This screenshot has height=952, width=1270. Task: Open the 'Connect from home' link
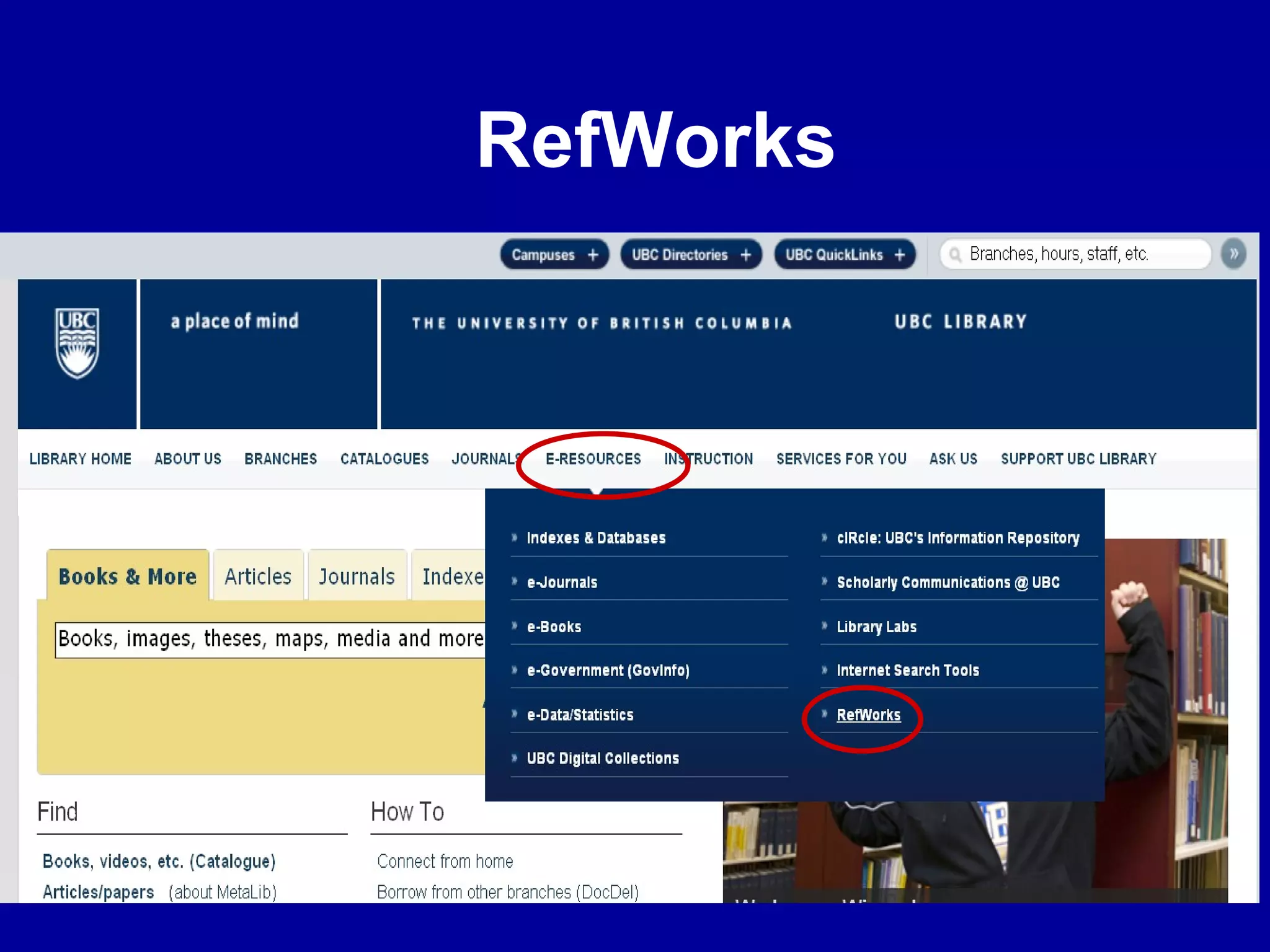pyautogui.click(x=445, y=862)
